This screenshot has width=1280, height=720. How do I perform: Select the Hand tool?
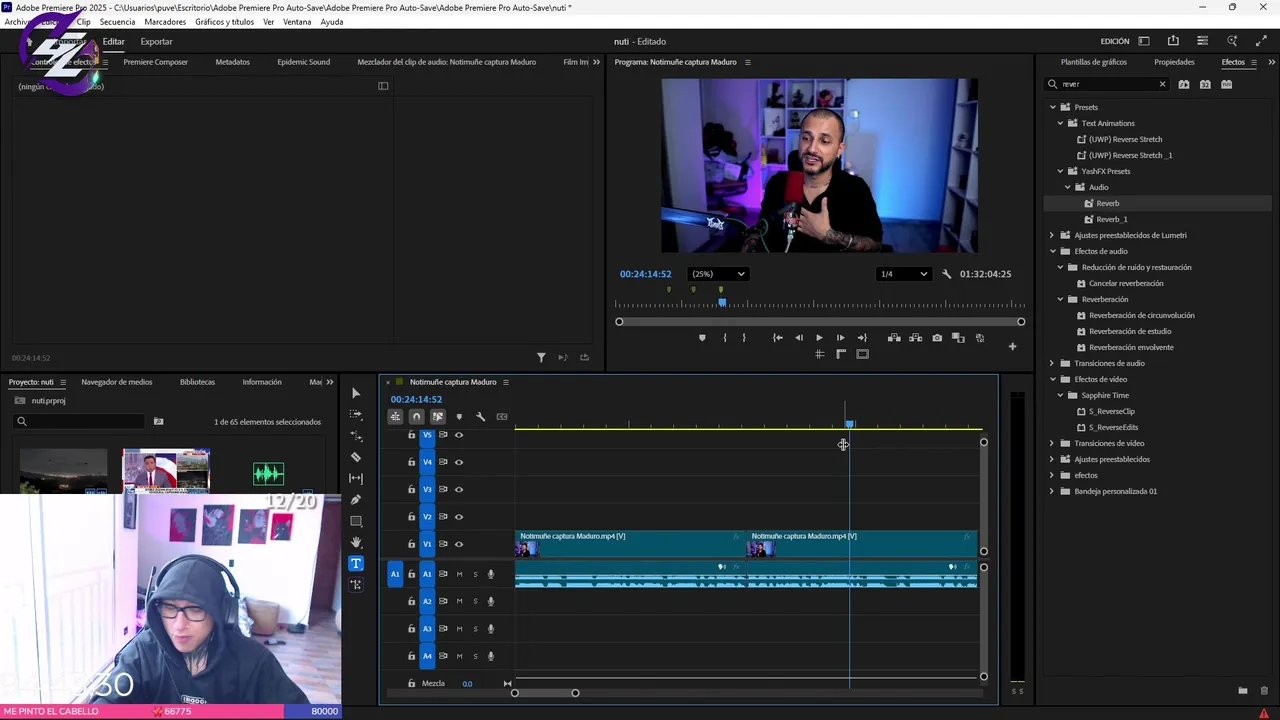[x=356, y=542]
